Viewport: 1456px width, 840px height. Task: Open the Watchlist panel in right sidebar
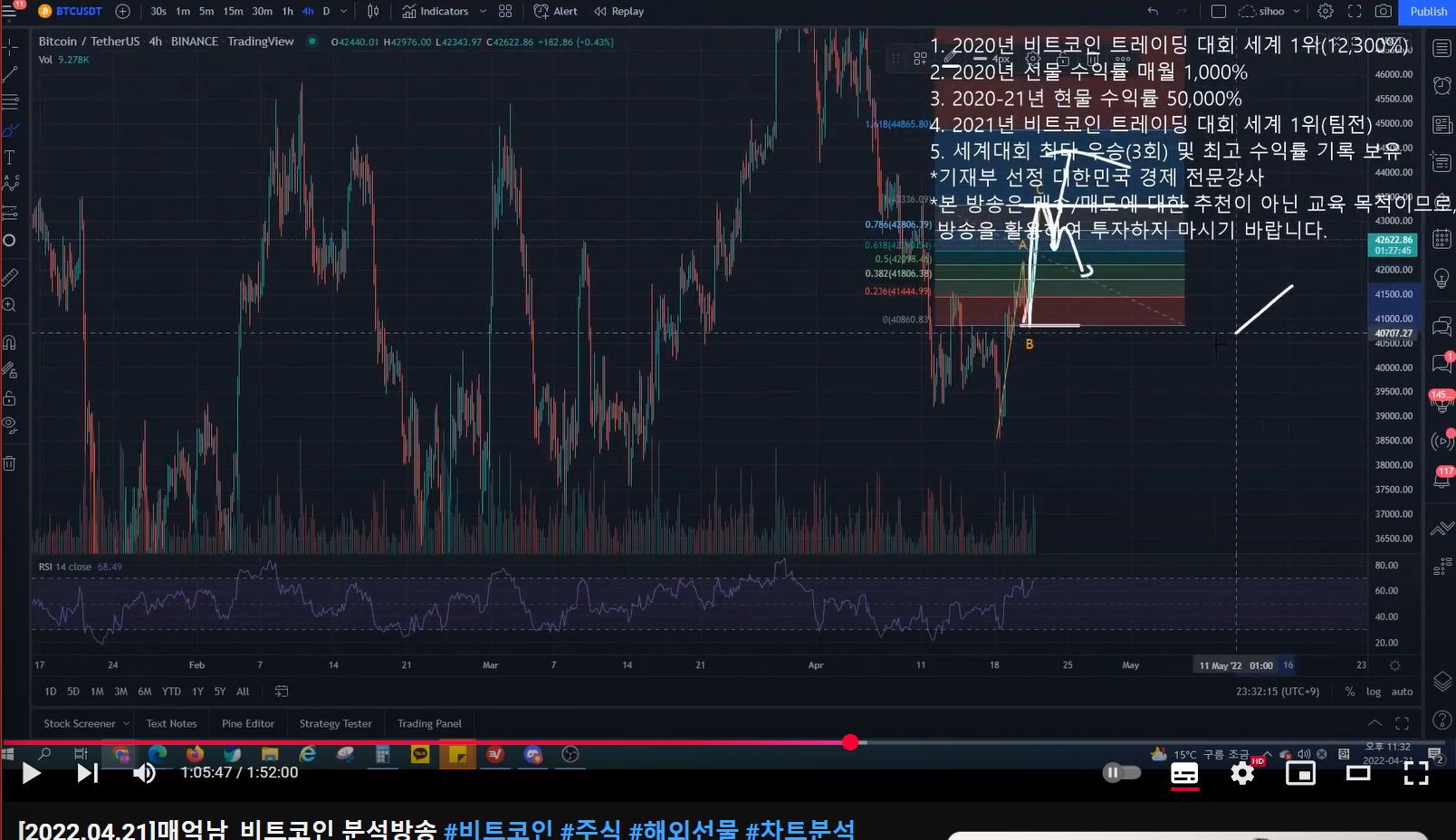coord(1442,48)
